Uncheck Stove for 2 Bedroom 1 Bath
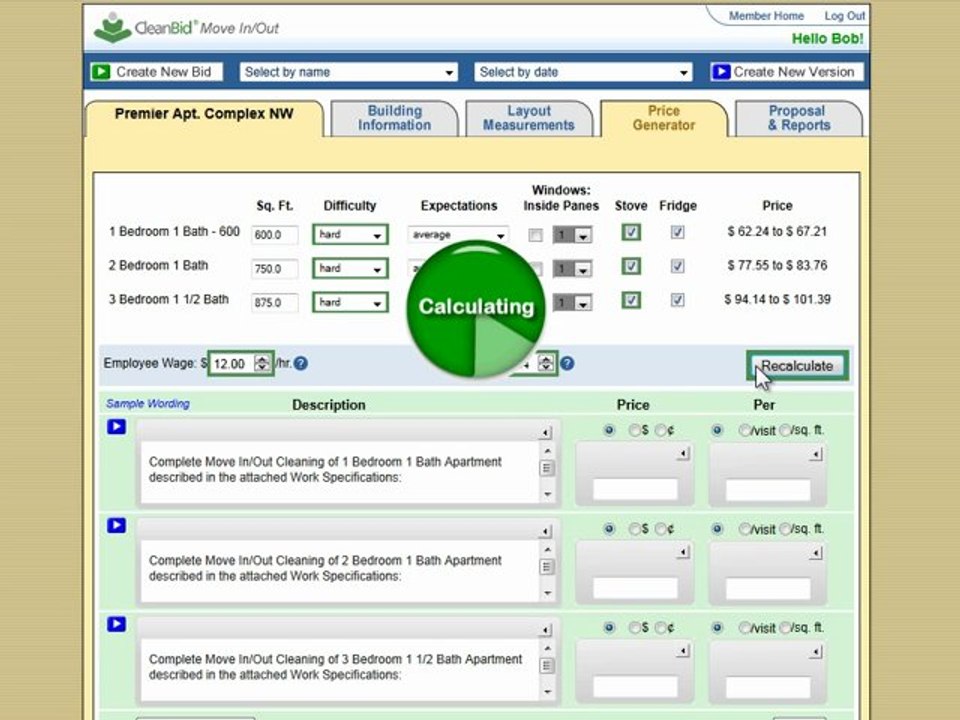 (x=631, y=266)
